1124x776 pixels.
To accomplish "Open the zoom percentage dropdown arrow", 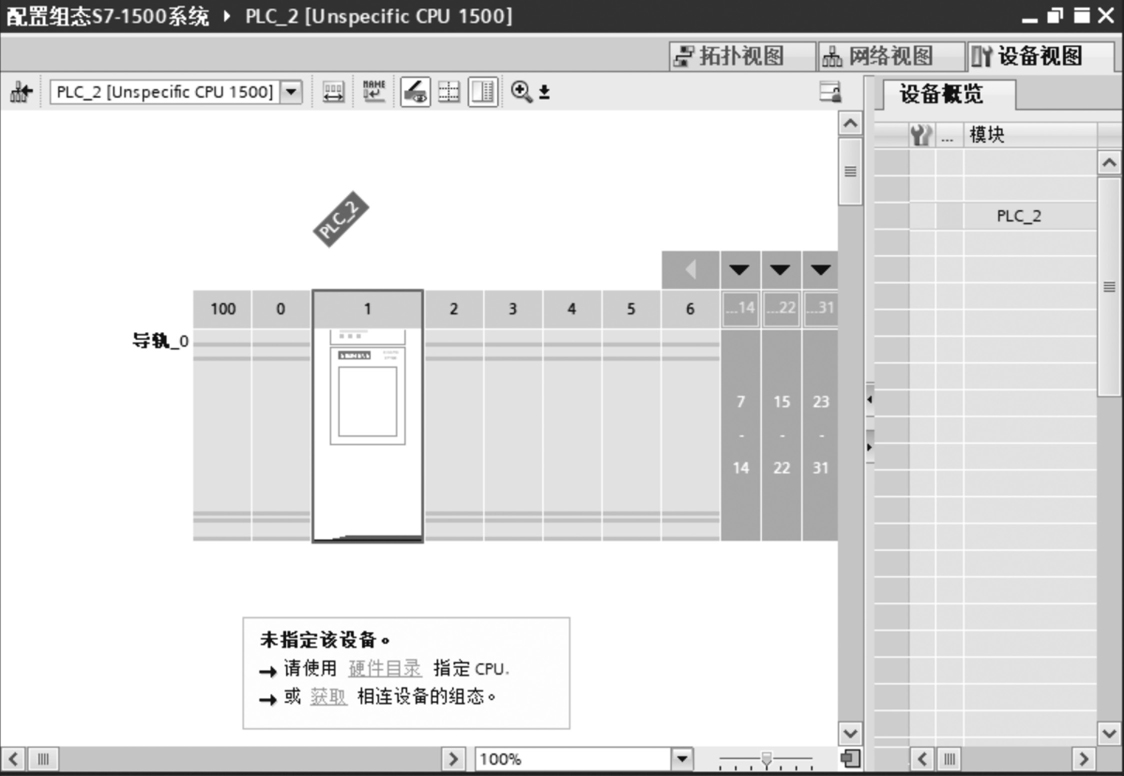I will point(682,759).
